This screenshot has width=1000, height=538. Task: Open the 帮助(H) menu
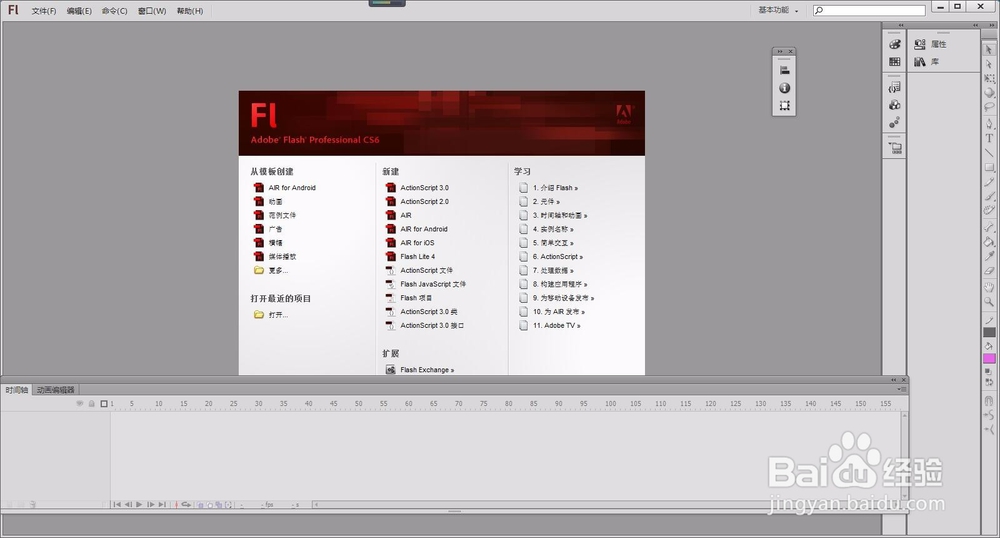click(190, 11)
